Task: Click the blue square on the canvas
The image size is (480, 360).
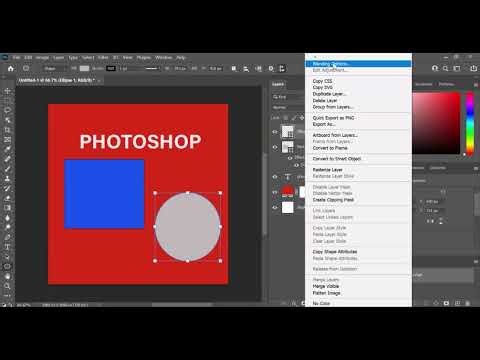Action: point(104,194)
